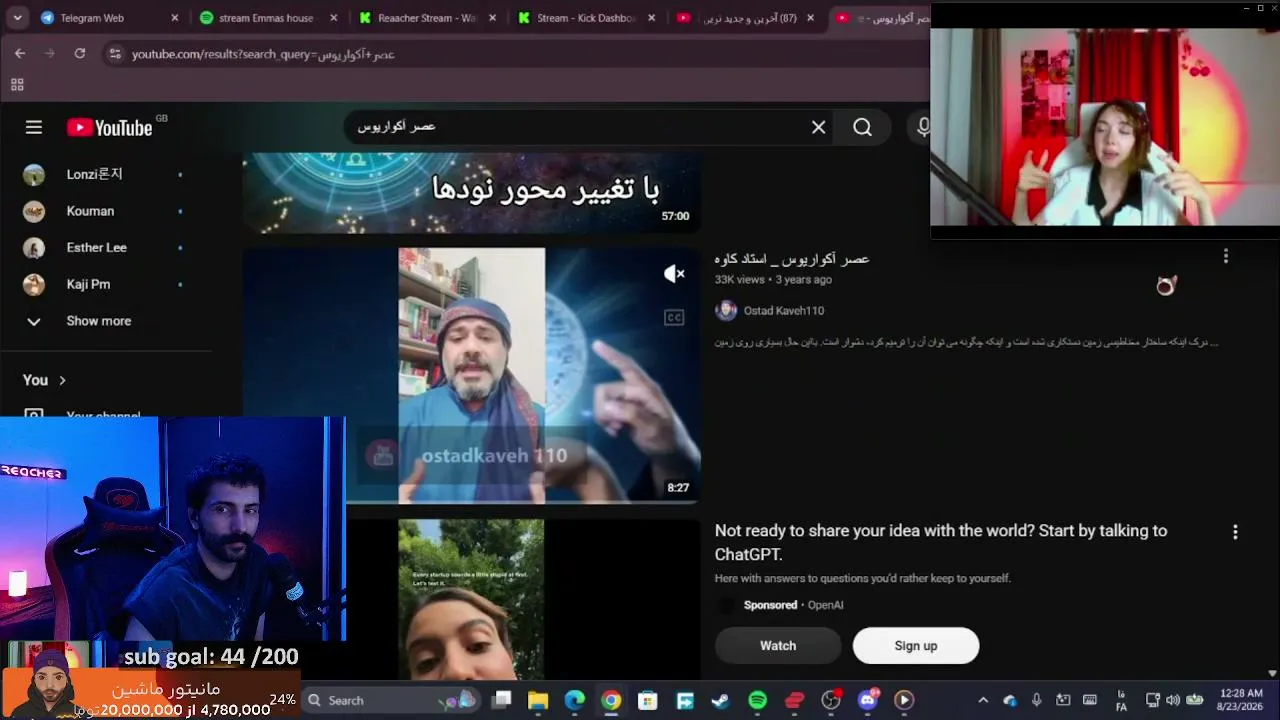Close the Telegram Web tab
Image resolution: width=1280 pixels, height=720 pixels.
coord(175,18)
